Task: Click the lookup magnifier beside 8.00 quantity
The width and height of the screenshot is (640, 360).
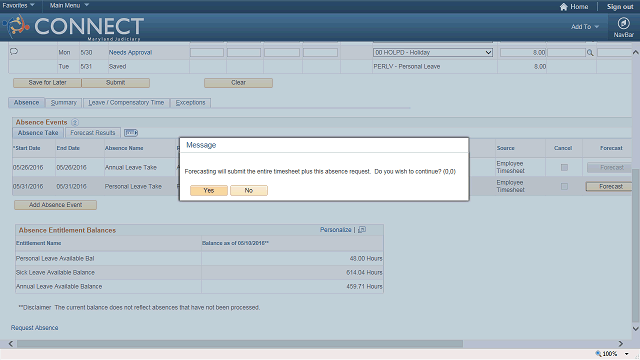Action: click(x=590, y=53)
